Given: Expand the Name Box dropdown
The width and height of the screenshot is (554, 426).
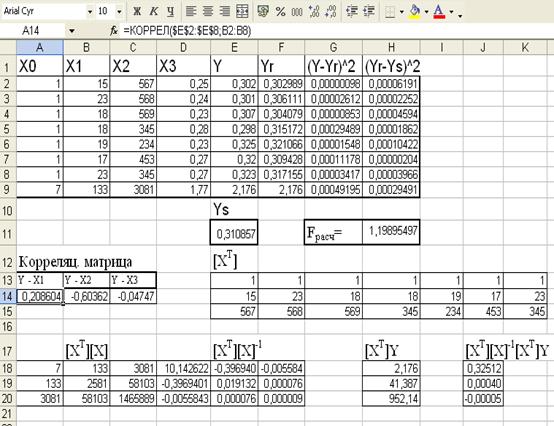Looking at the screenshot, I should (x=72, y=31).
